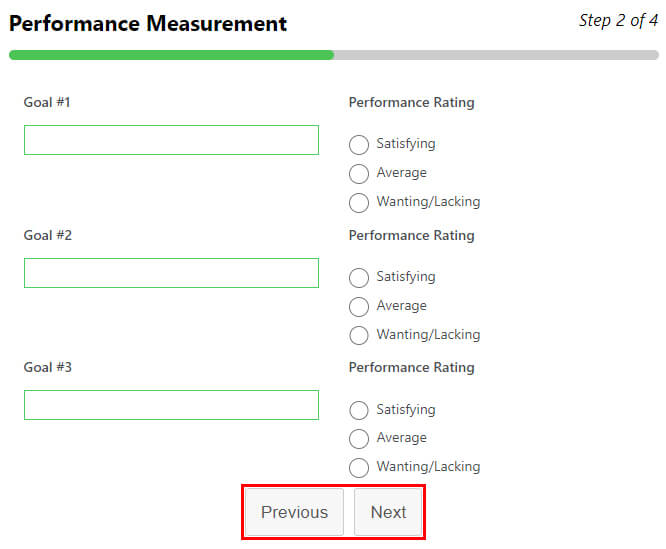Choose Average rating for Goal #3
Image resolution: width=666 pixels, height=549 pixels.
point(359,439)
